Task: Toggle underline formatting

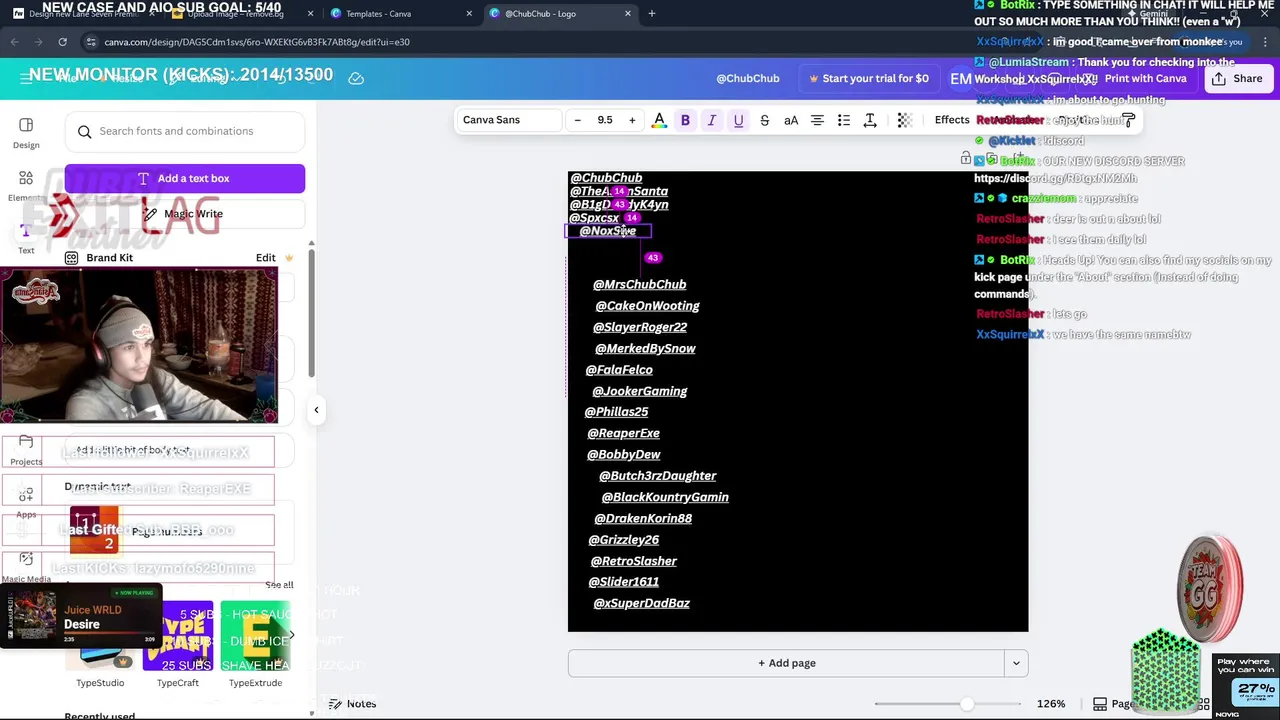Action: point(738,120)
